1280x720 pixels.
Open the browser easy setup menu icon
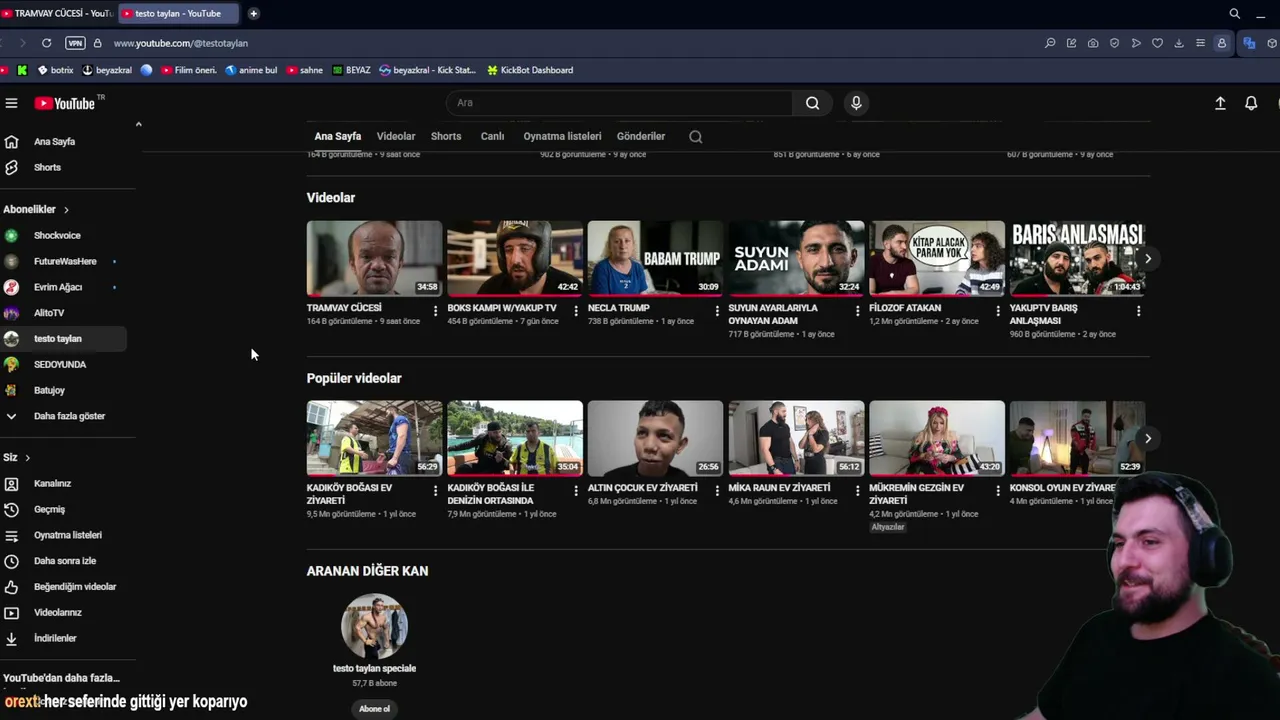click(x=1200, y=43)
